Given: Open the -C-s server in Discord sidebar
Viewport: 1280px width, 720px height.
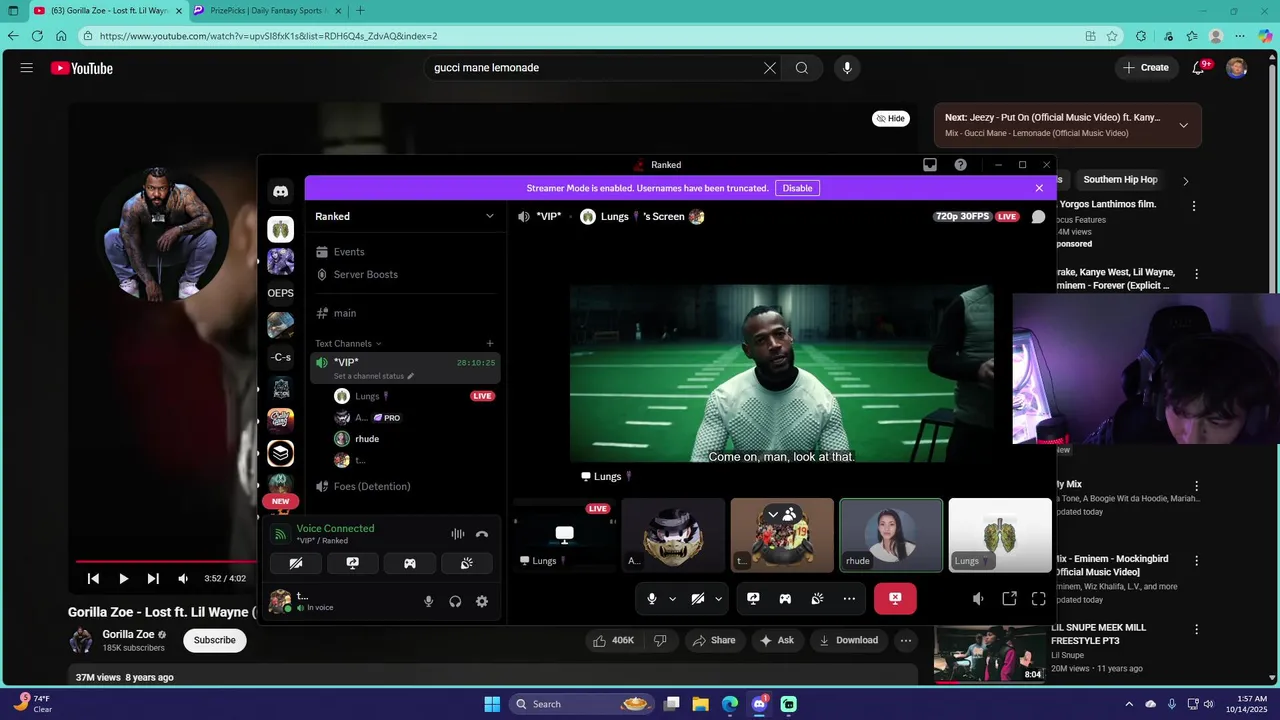Looking at the screenshot, I should click(x=281, y=357).
